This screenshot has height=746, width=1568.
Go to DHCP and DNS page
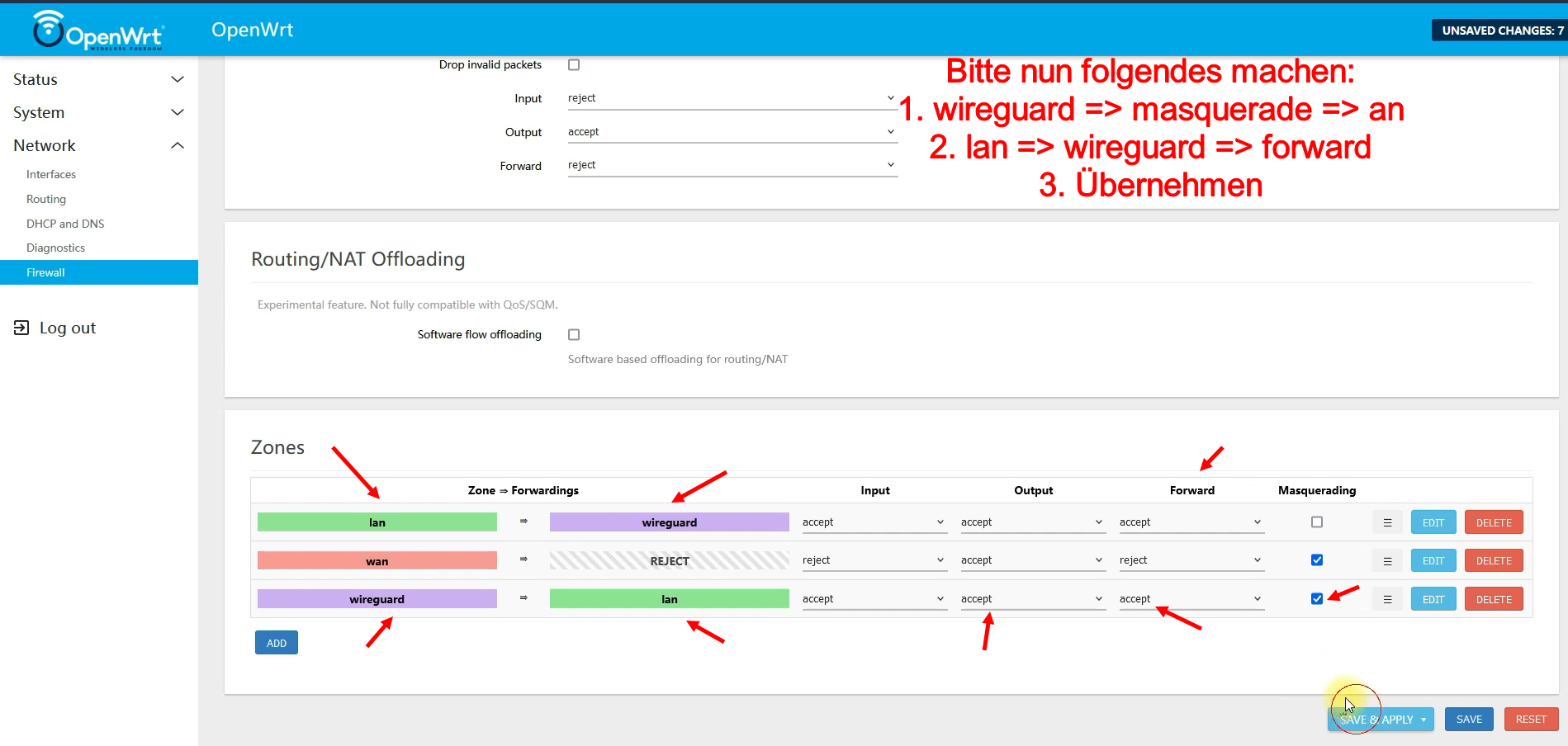pyautogui.click(x=65, y=224)
